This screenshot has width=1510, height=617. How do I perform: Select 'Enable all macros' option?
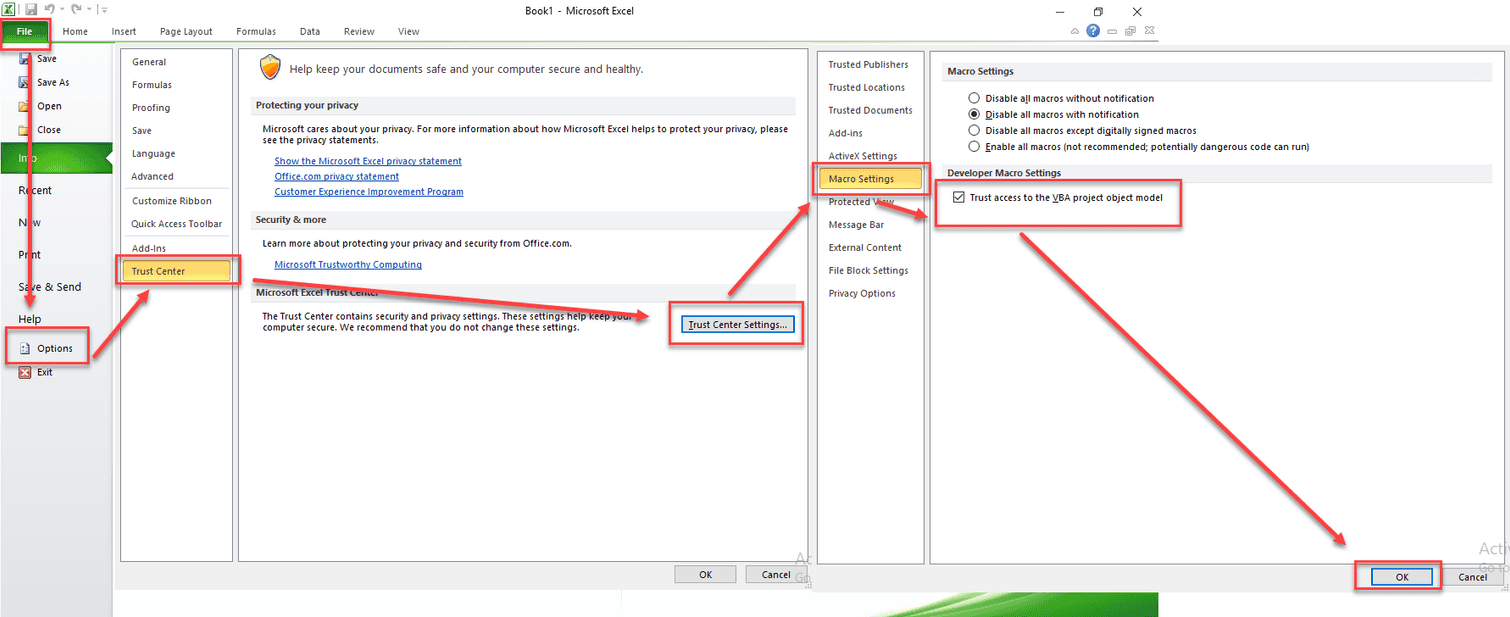[x=973, y=146]
